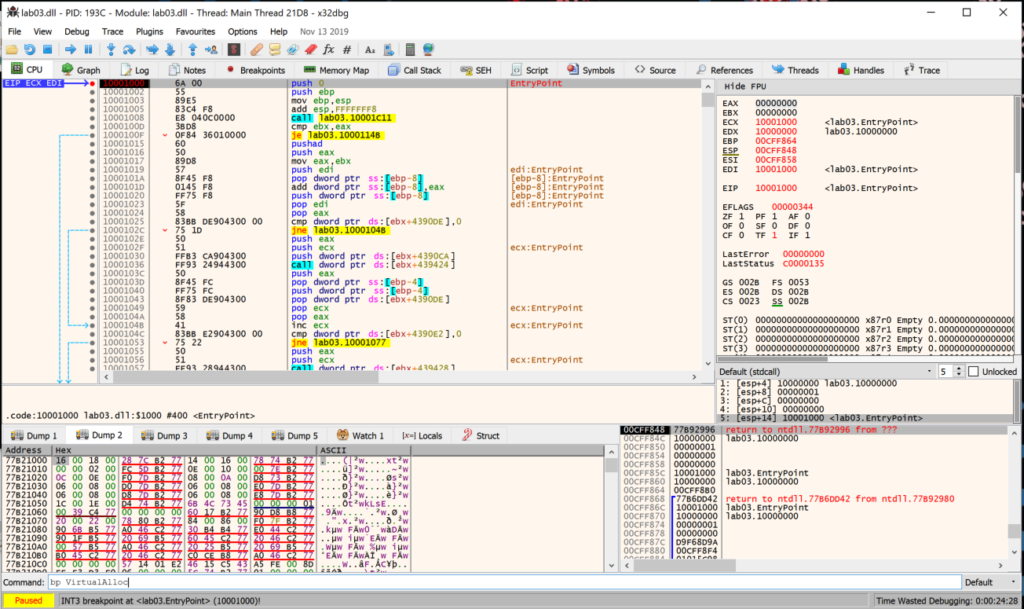The image size is (1024, 609).
Task: Click the jne lab03.10001077 instruction
Action: (340, 343)
